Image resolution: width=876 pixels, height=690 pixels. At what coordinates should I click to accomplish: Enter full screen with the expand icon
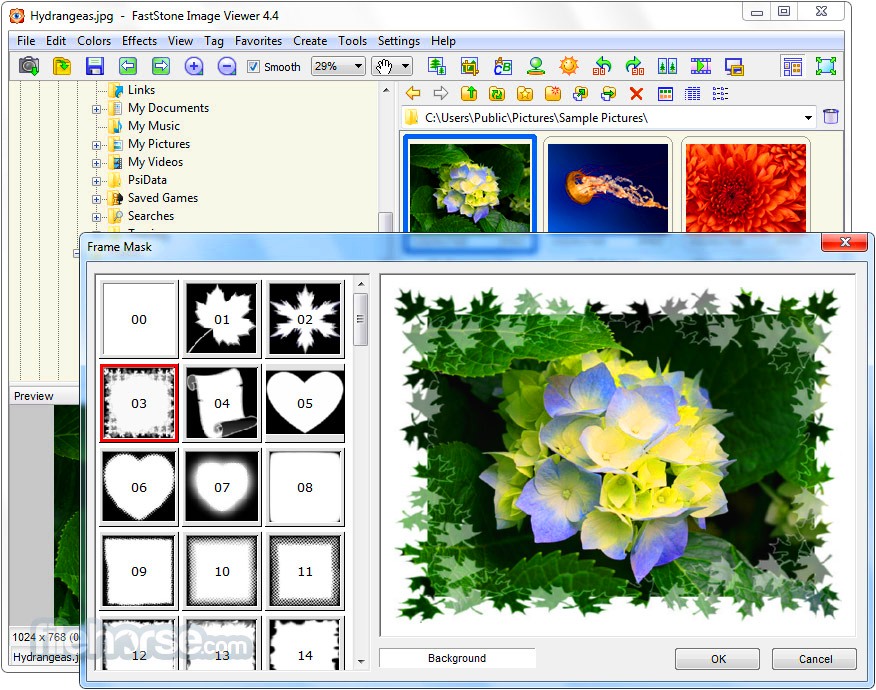pyautogui.click(x=826, y=66)
